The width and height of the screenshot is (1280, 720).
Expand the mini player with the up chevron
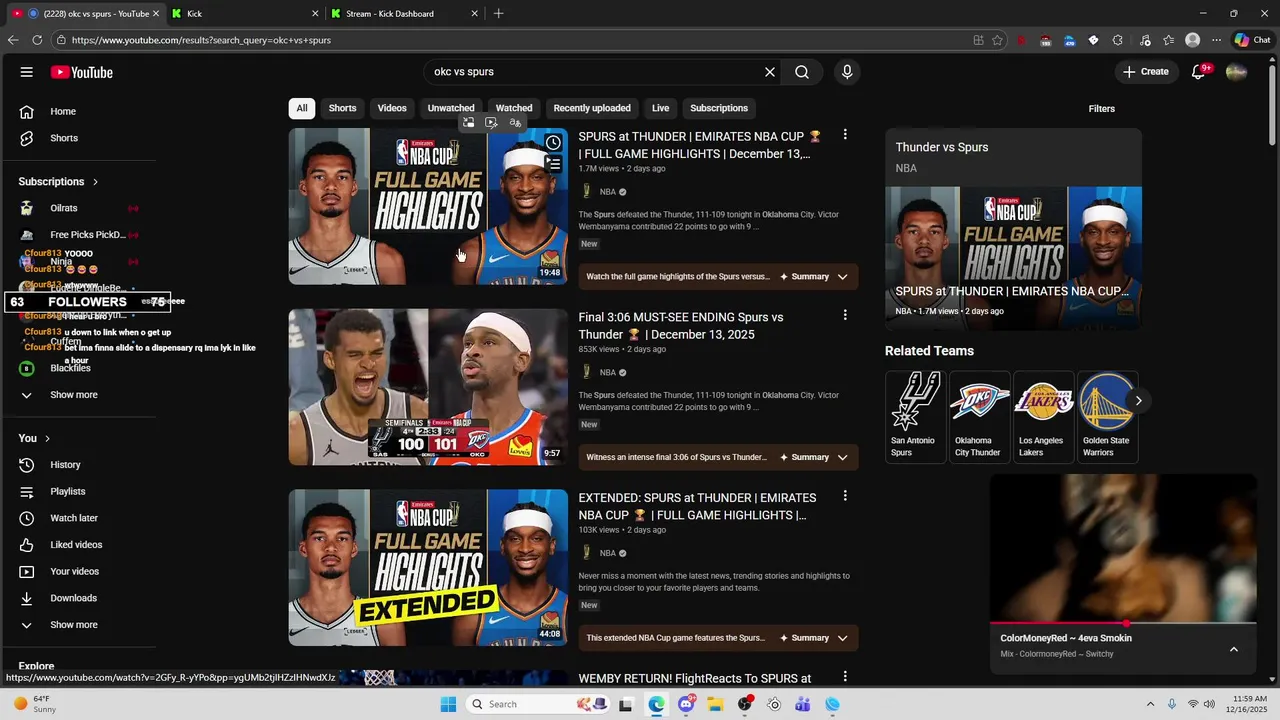(1233, 649)
